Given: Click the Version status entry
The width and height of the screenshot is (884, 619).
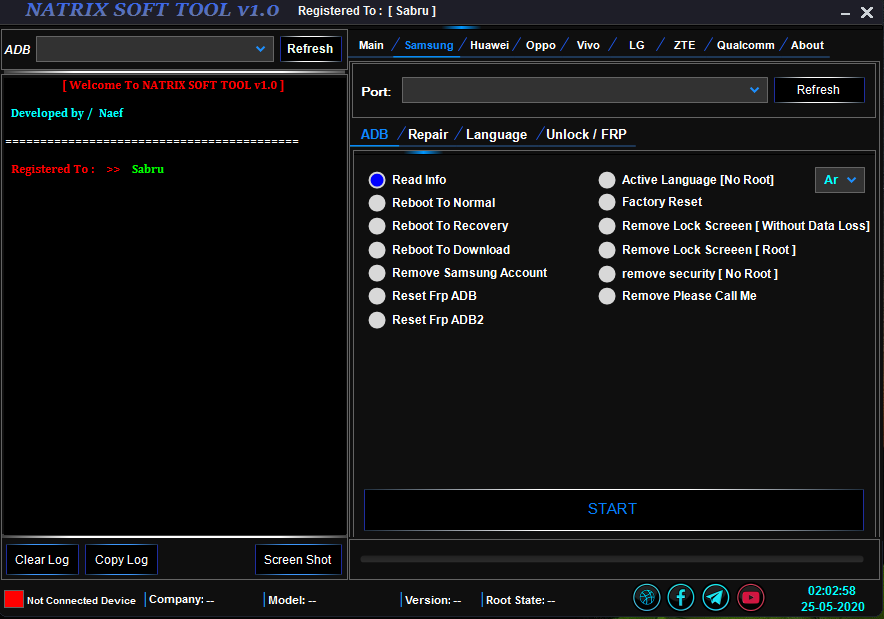Looking at the screenshot, I should point(433,600).
